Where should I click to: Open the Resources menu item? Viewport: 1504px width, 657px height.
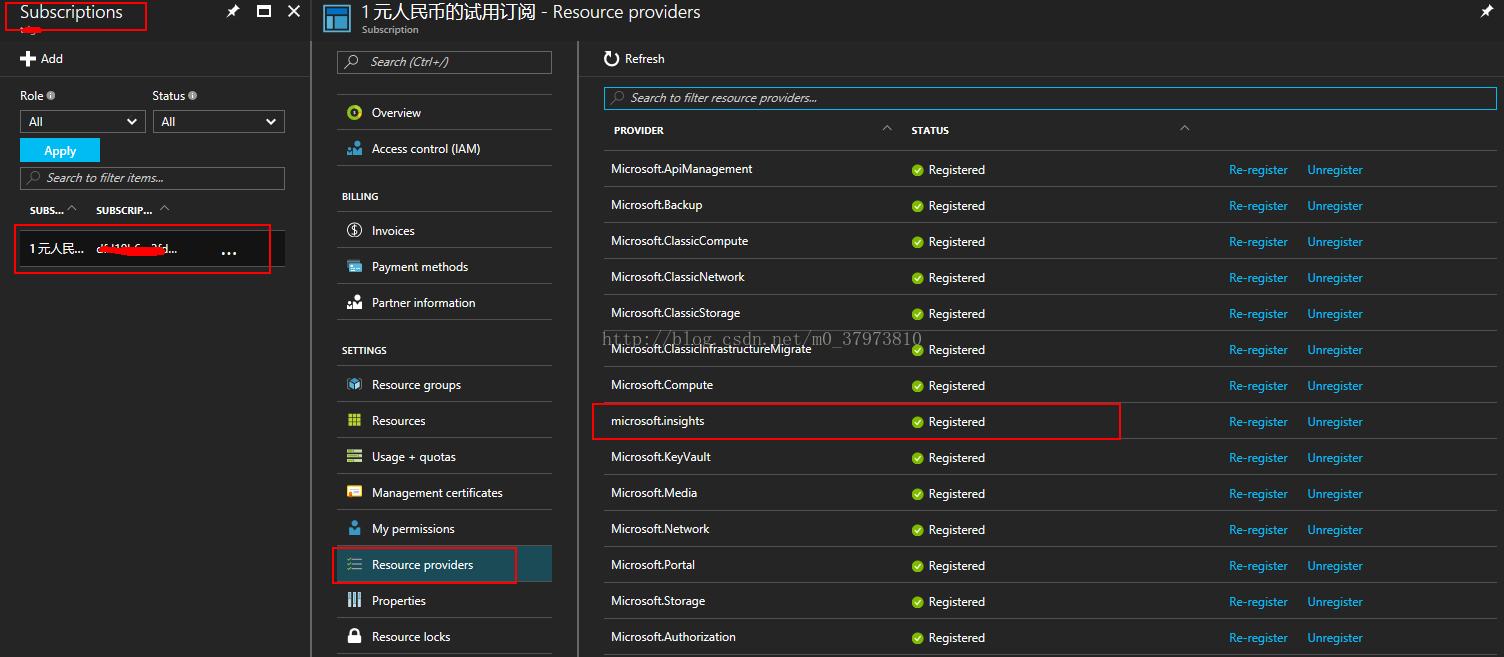tap(444, 421)
